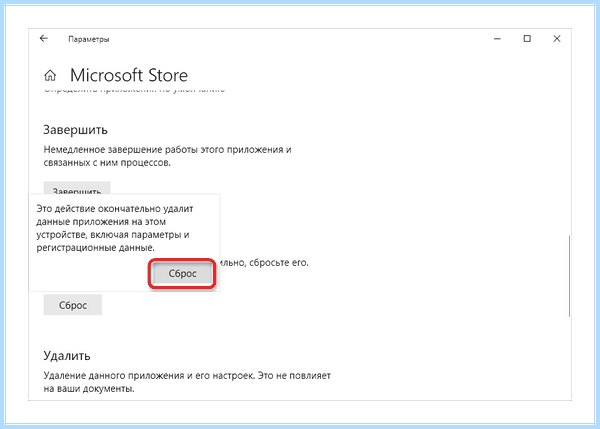Click the Параметры window title text
The width and height of the screenshot is (600, 429).
tap(89, 39)
